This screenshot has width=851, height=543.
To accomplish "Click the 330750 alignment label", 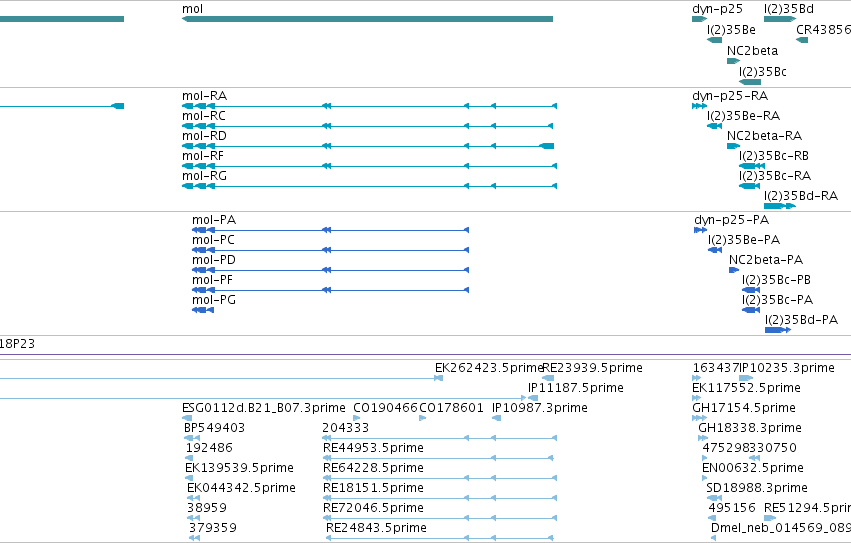I will pos(773,448).
